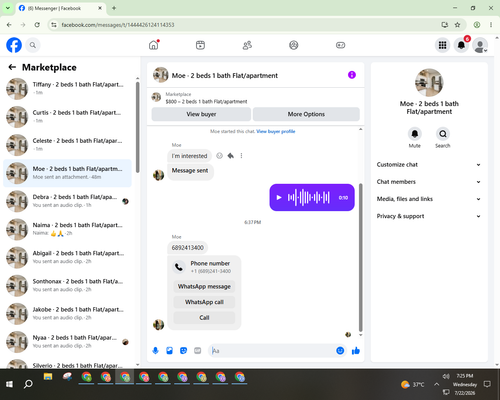
Task: Expand Media, files and links section
Action: pyautogui.click(x=429, y=199)
